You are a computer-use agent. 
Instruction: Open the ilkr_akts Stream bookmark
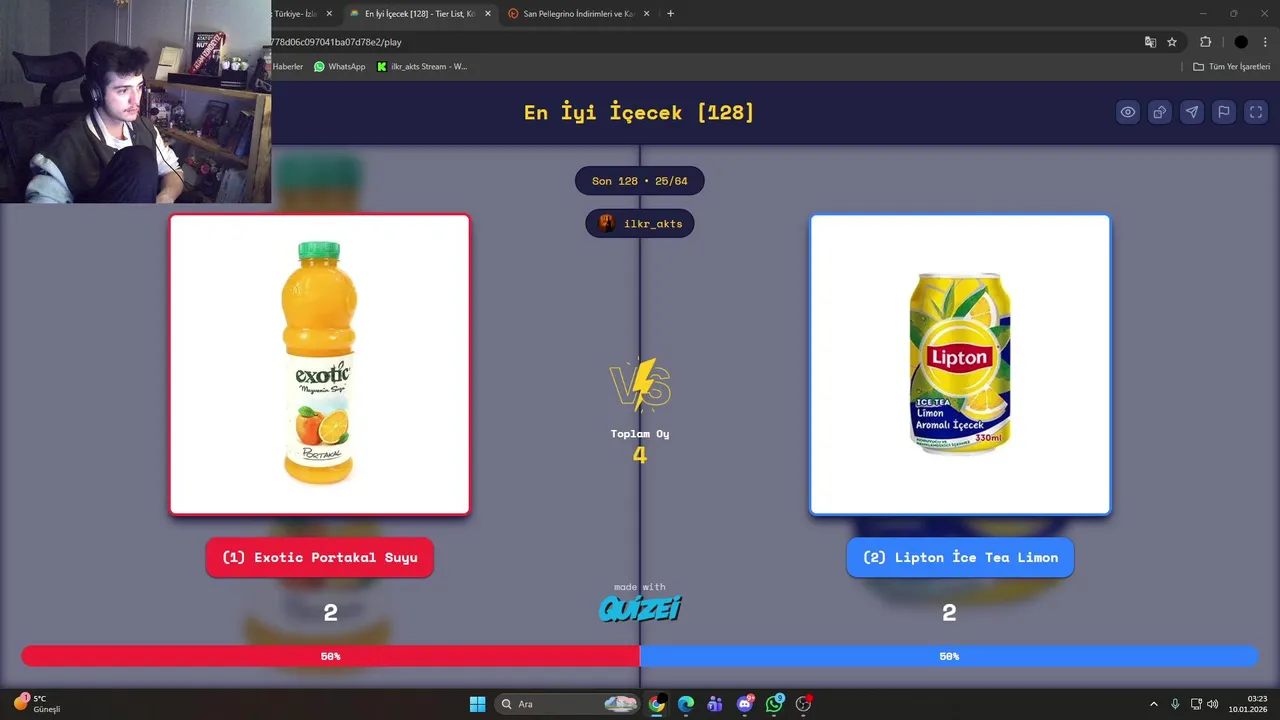422,67
